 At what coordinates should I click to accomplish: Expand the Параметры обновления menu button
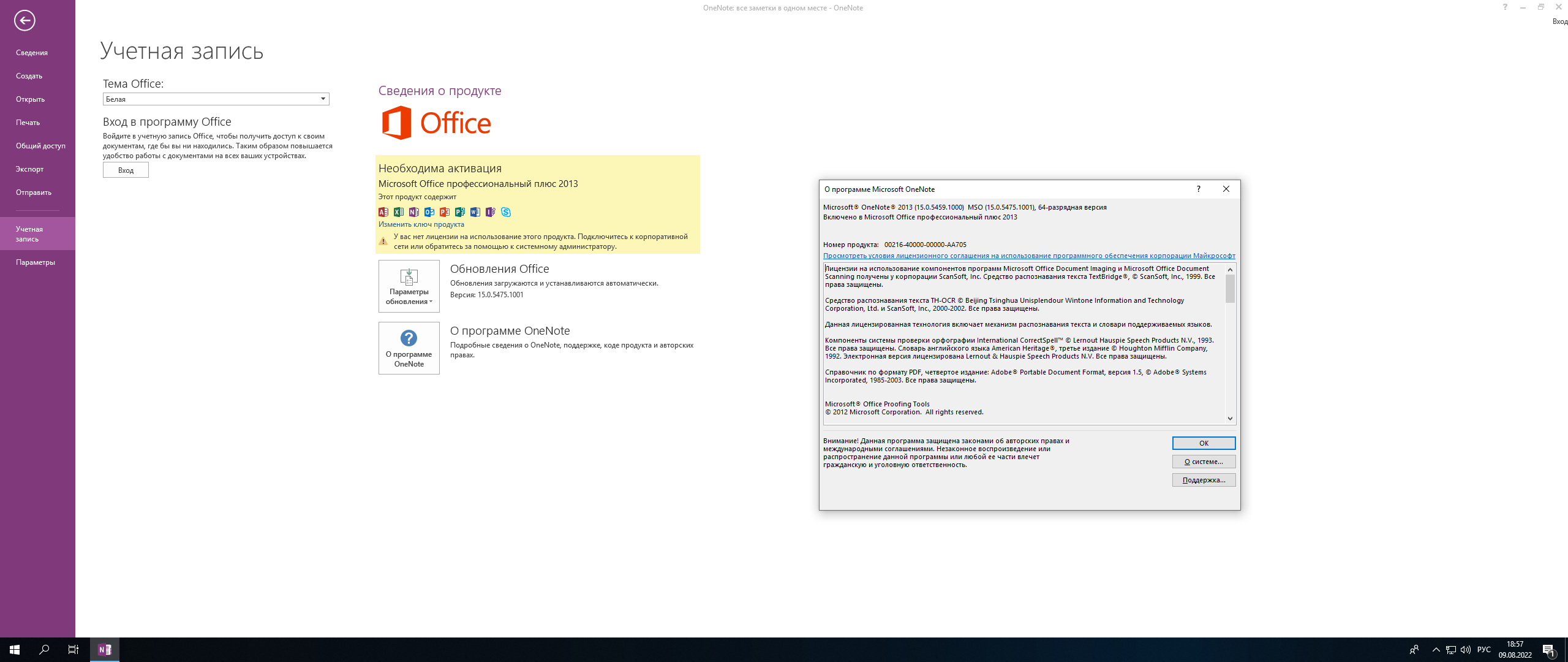[x=409, y=286]
